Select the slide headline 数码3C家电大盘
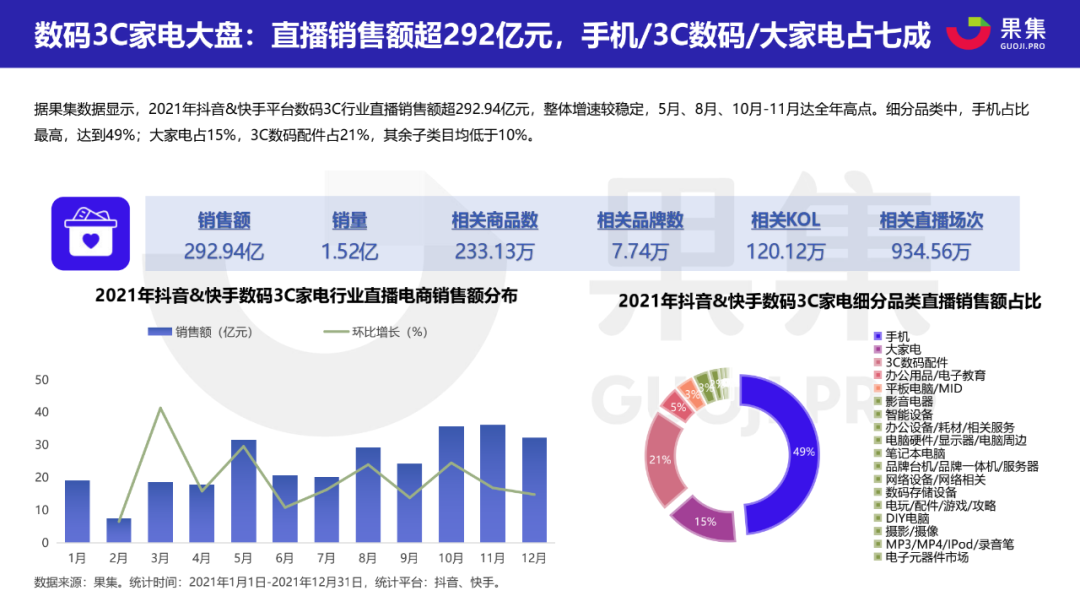This screenshot has height=607, width=1080. coord(138,34)
